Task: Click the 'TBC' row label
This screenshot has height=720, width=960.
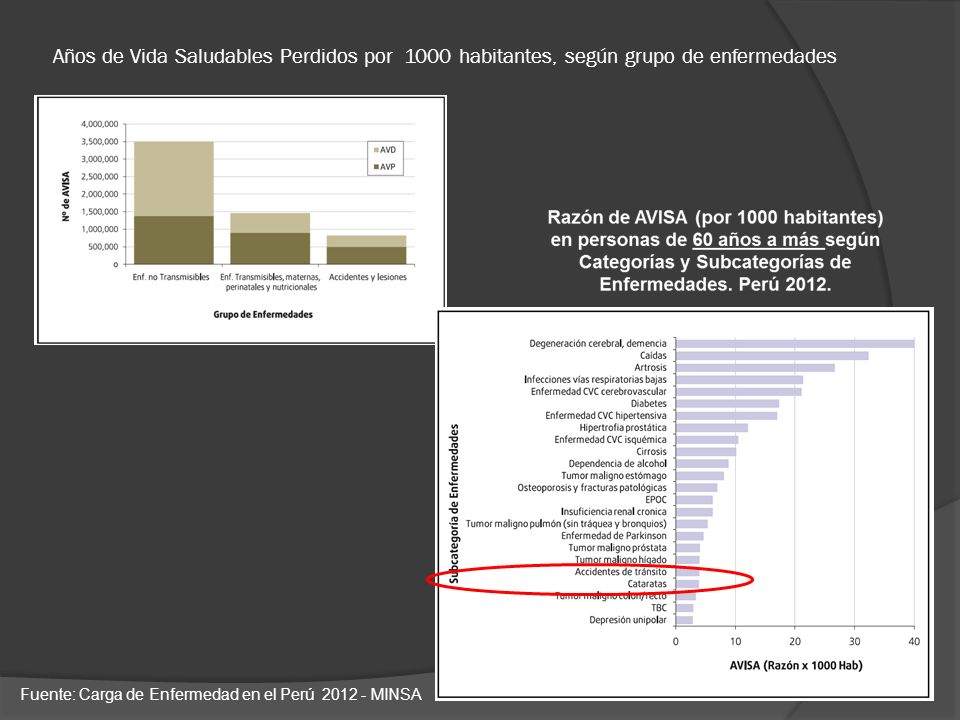Action: point(659,607)
